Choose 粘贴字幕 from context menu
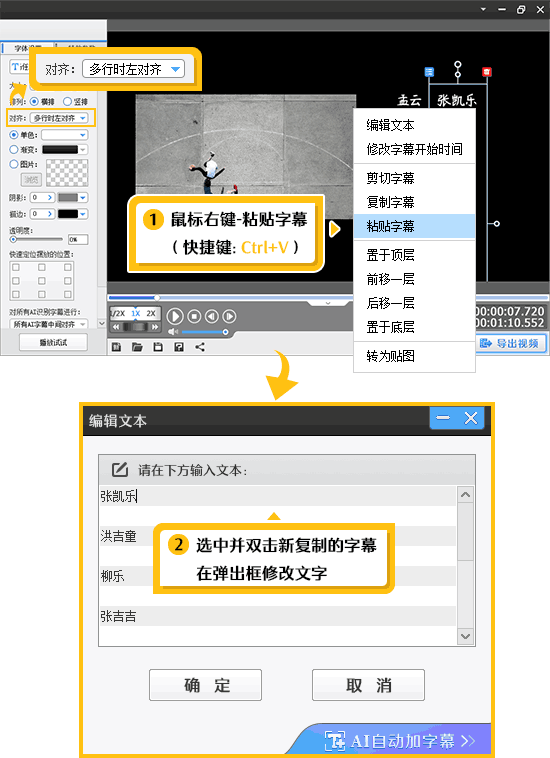 tap(414, 226)
